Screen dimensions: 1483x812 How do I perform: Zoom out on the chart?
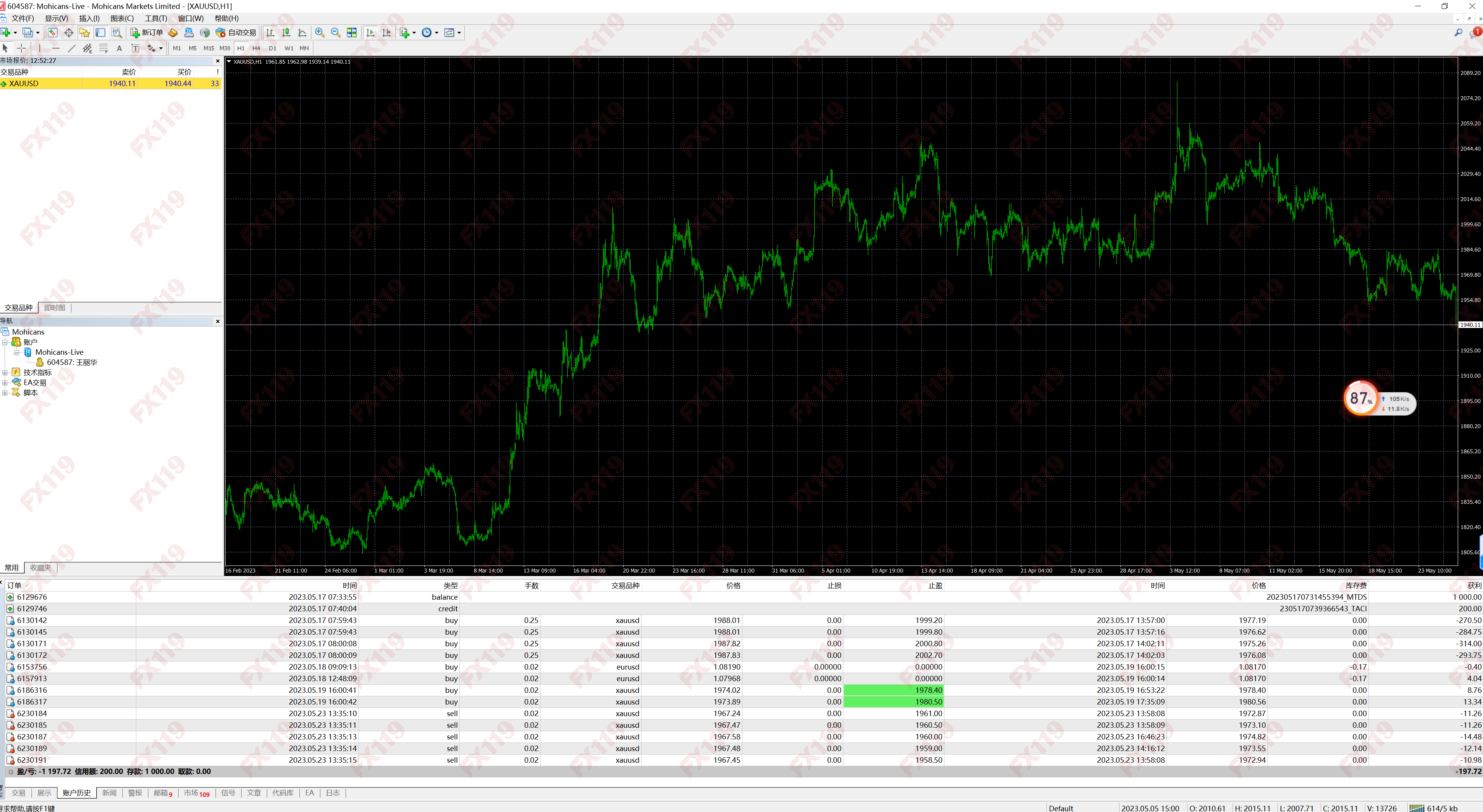click(336, 33)
